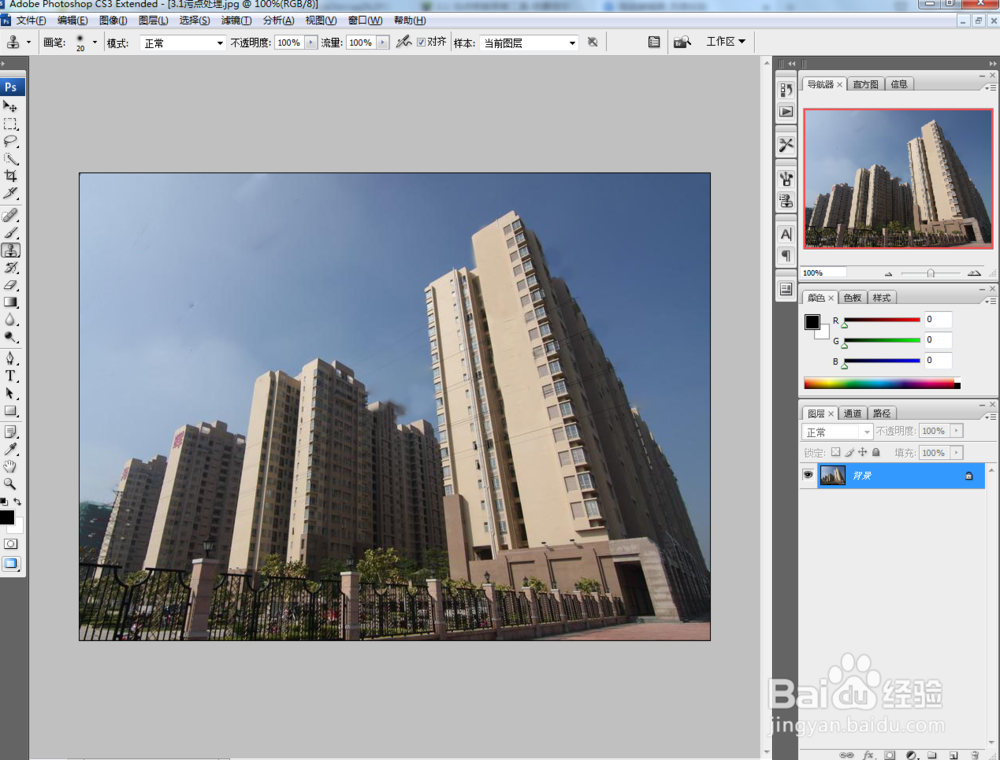Select the Healing Brush tool

pos(10,216)
